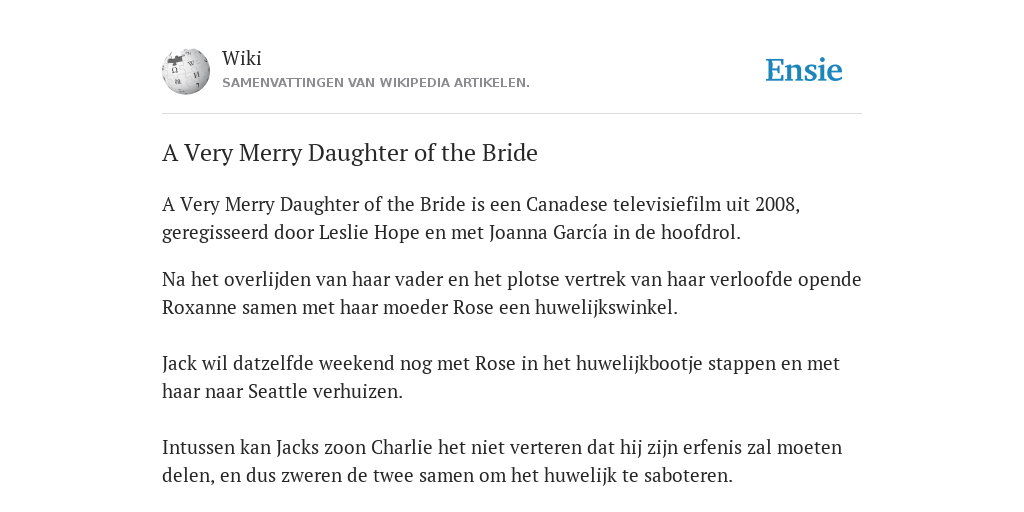Open the Ensie logo link
This screenshot has width=1024, height=512.
pos(804,70)
